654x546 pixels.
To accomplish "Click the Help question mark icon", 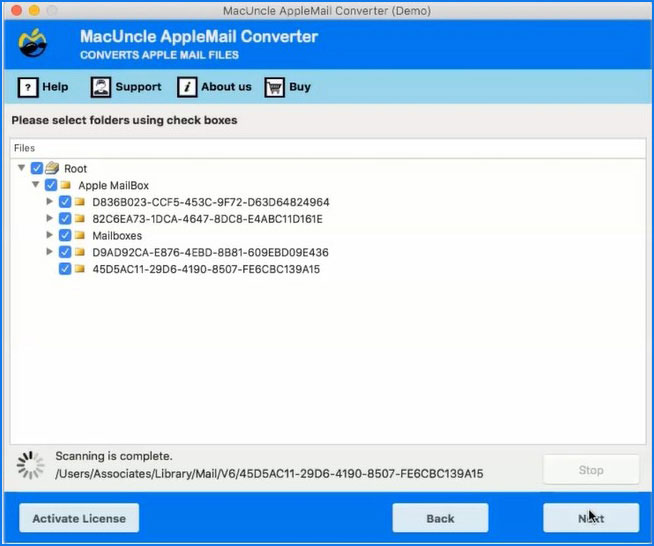I will tap(28, 87).
